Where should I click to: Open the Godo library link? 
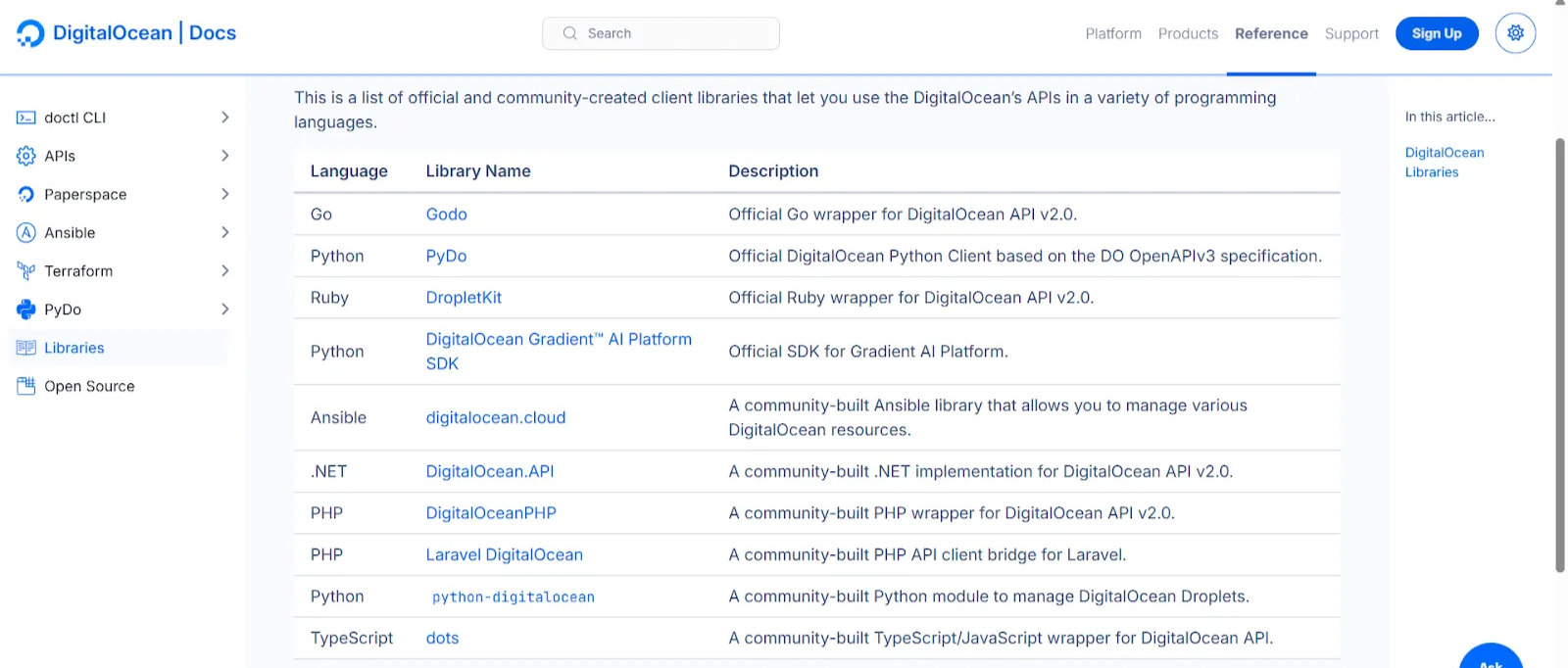point(446,215)
